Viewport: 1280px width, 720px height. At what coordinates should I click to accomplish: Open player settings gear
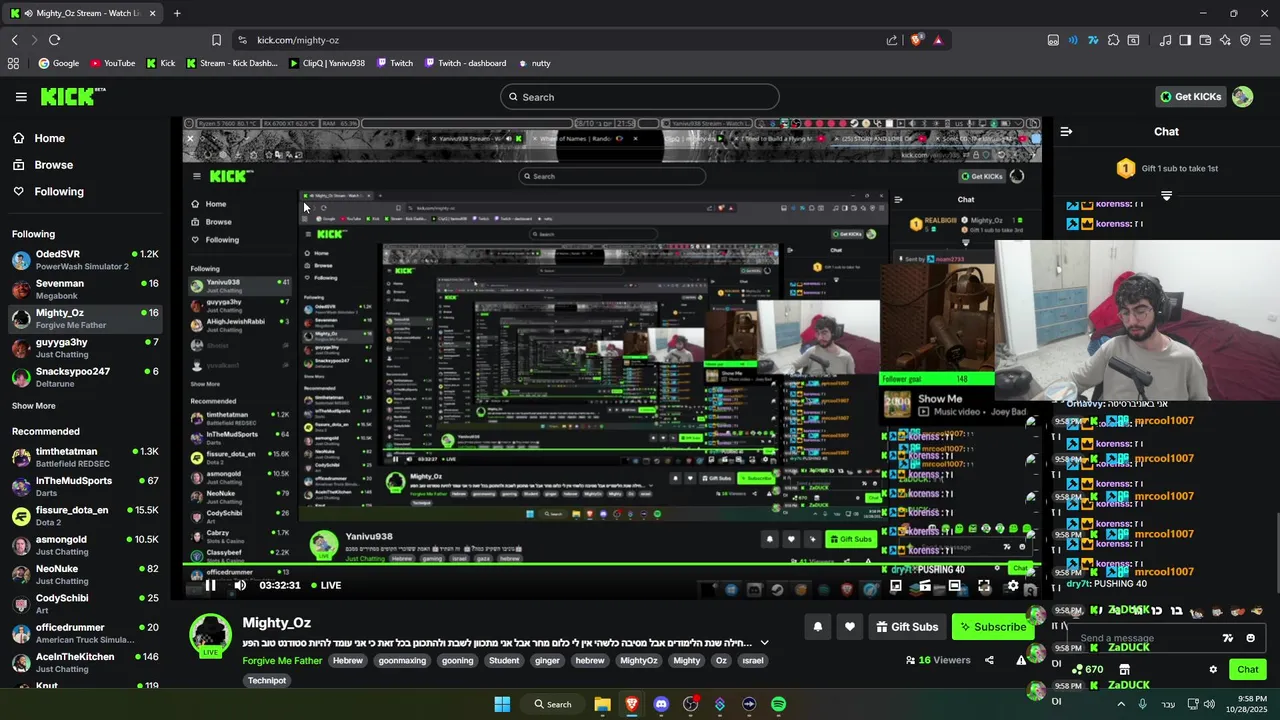[x=1013, y=586]
